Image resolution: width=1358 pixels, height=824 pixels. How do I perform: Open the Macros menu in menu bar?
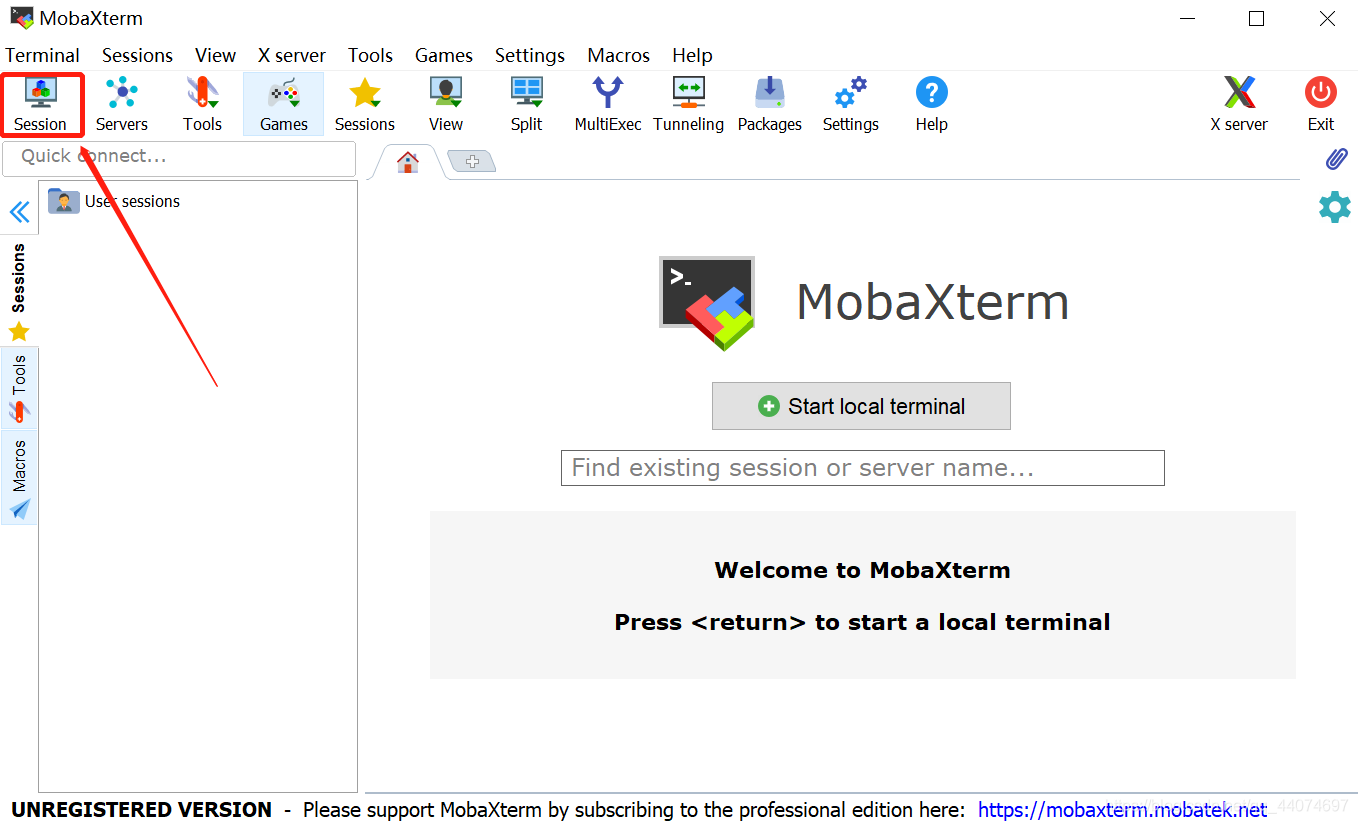pyautogui.click(x=619, y=55)
